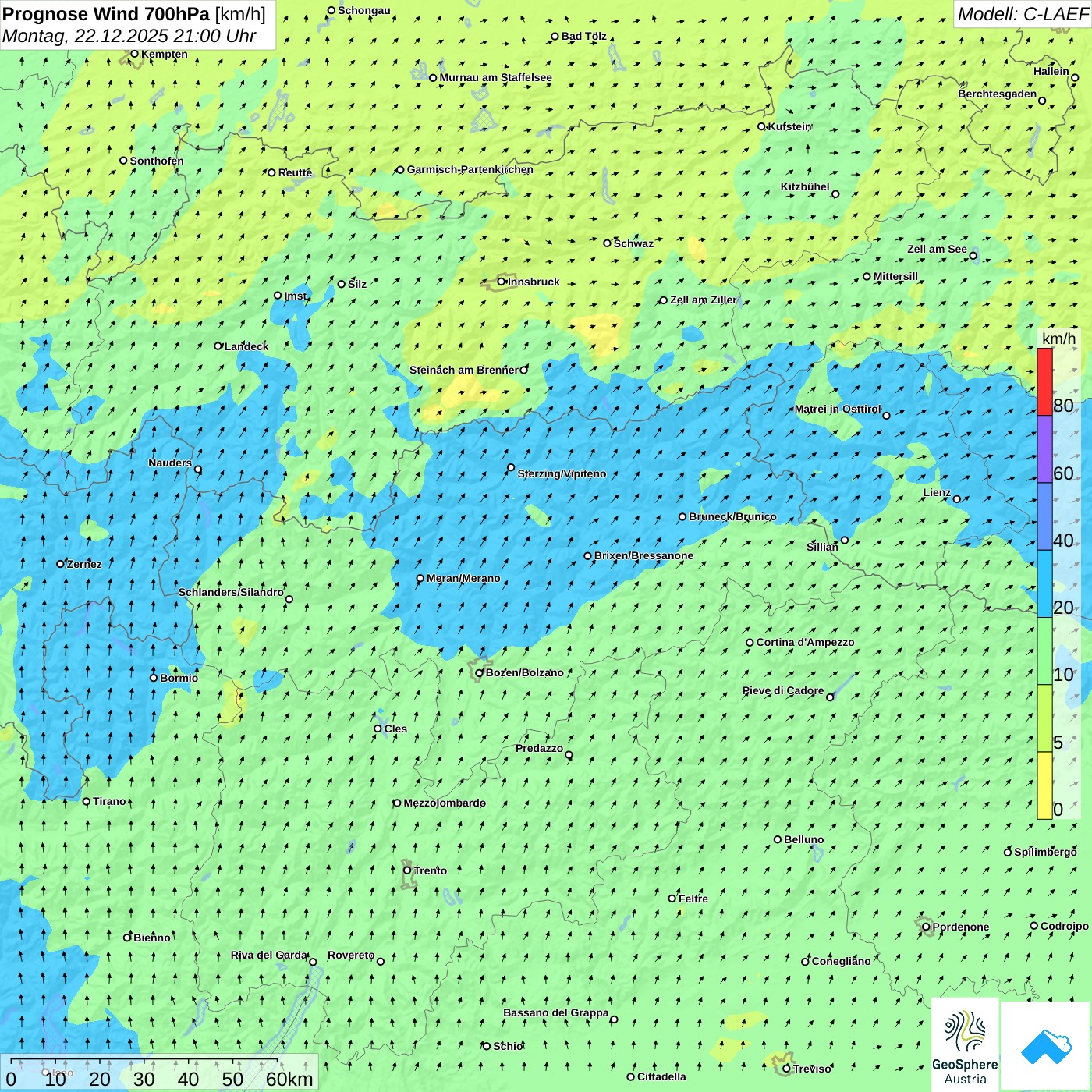1092x1092 pixels.
Task: Click the Sillian town label
Action: click(x=822, y=547)
